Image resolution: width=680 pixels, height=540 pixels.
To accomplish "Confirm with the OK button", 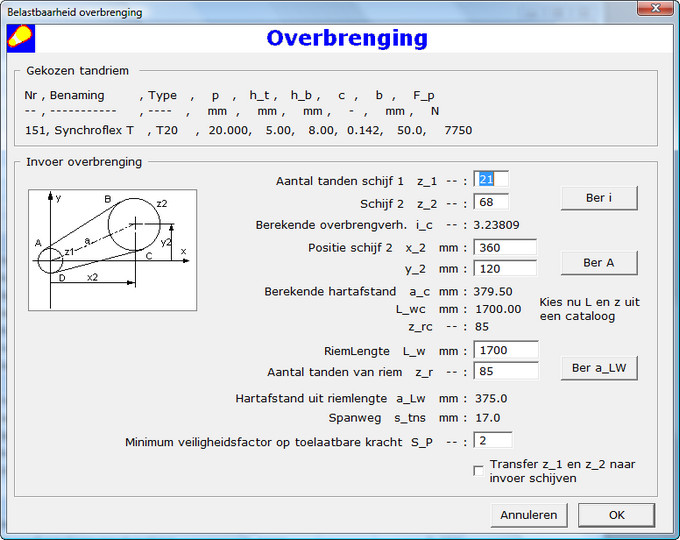I will coord(616,515).
